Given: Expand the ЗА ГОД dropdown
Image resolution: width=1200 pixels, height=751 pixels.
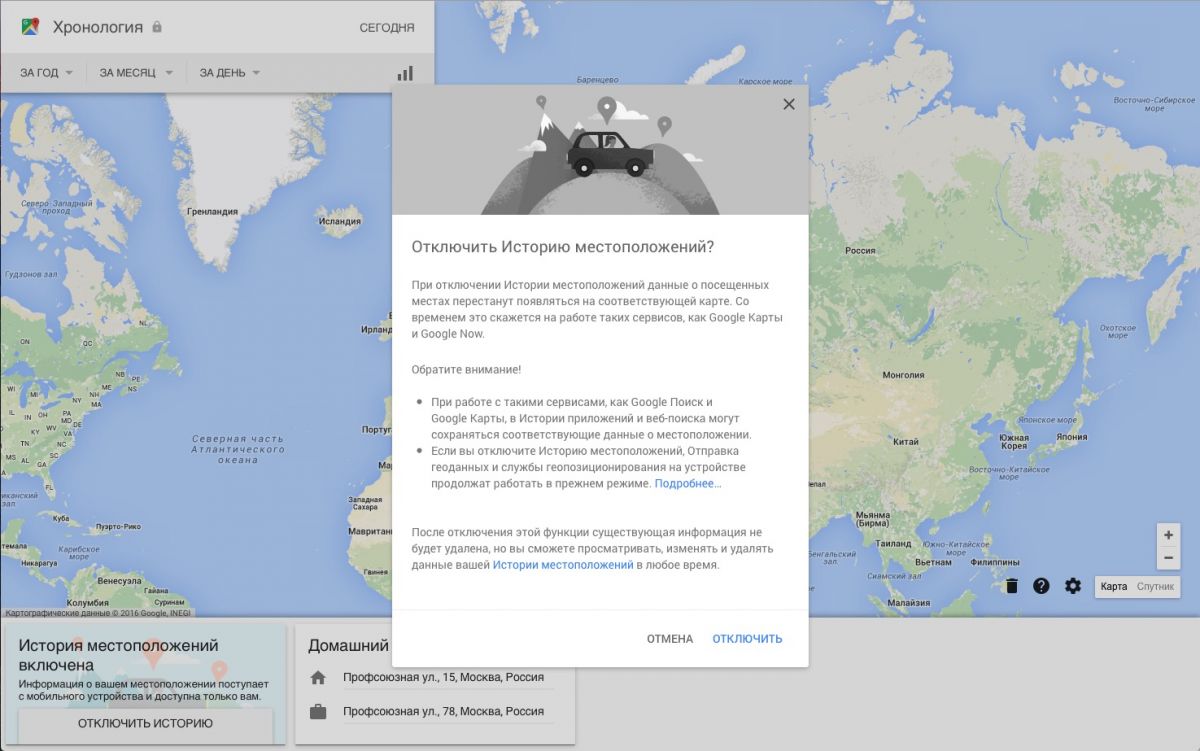Looking at the screenshot, I should coord(46,73).
